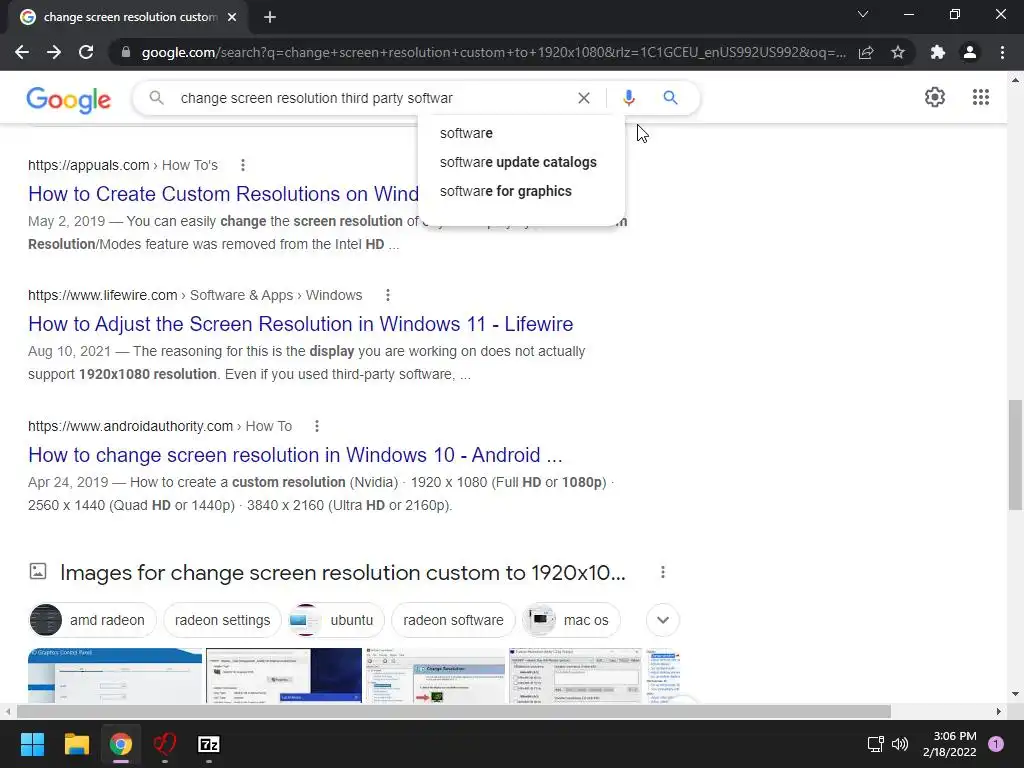Select 'software update catalogs' suggestion
Image resolution: width=1024 pixels, height=768 pixels.
click(x=520, y=162)
